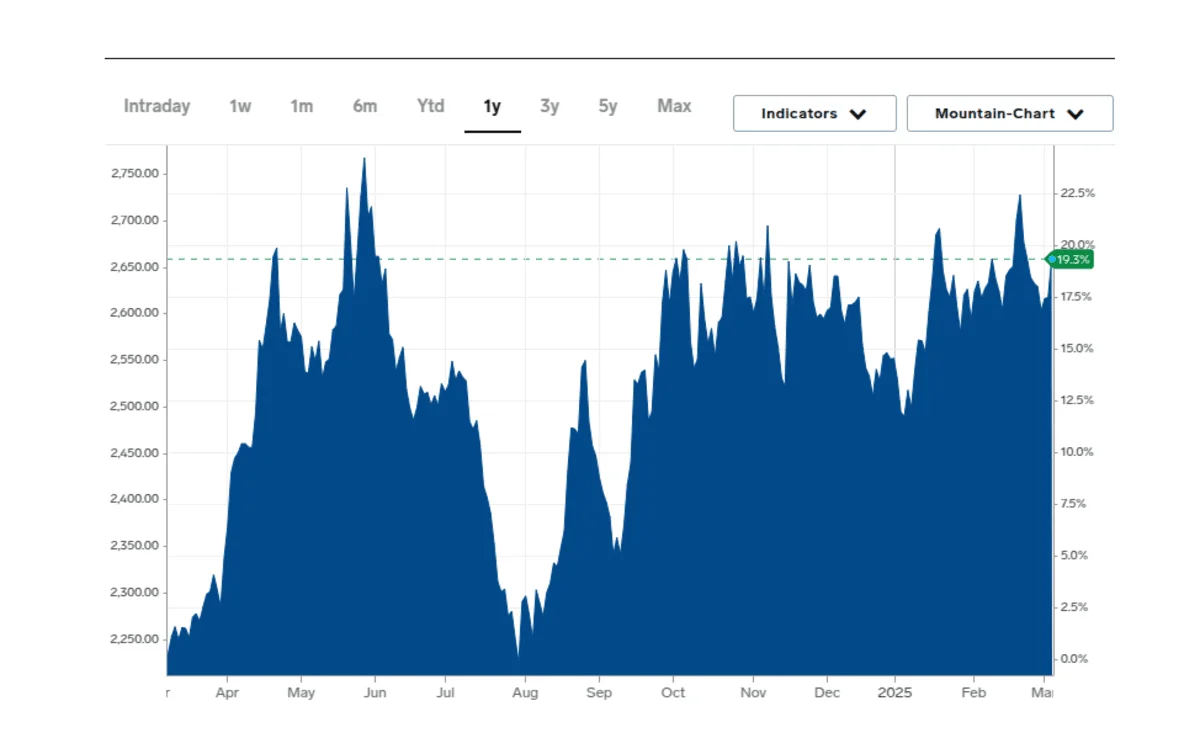Image resolution: width=1200 pixels, height=754 pixels.
Task: Click the 2025 label on the x-axis
Action: click(895, 693)
